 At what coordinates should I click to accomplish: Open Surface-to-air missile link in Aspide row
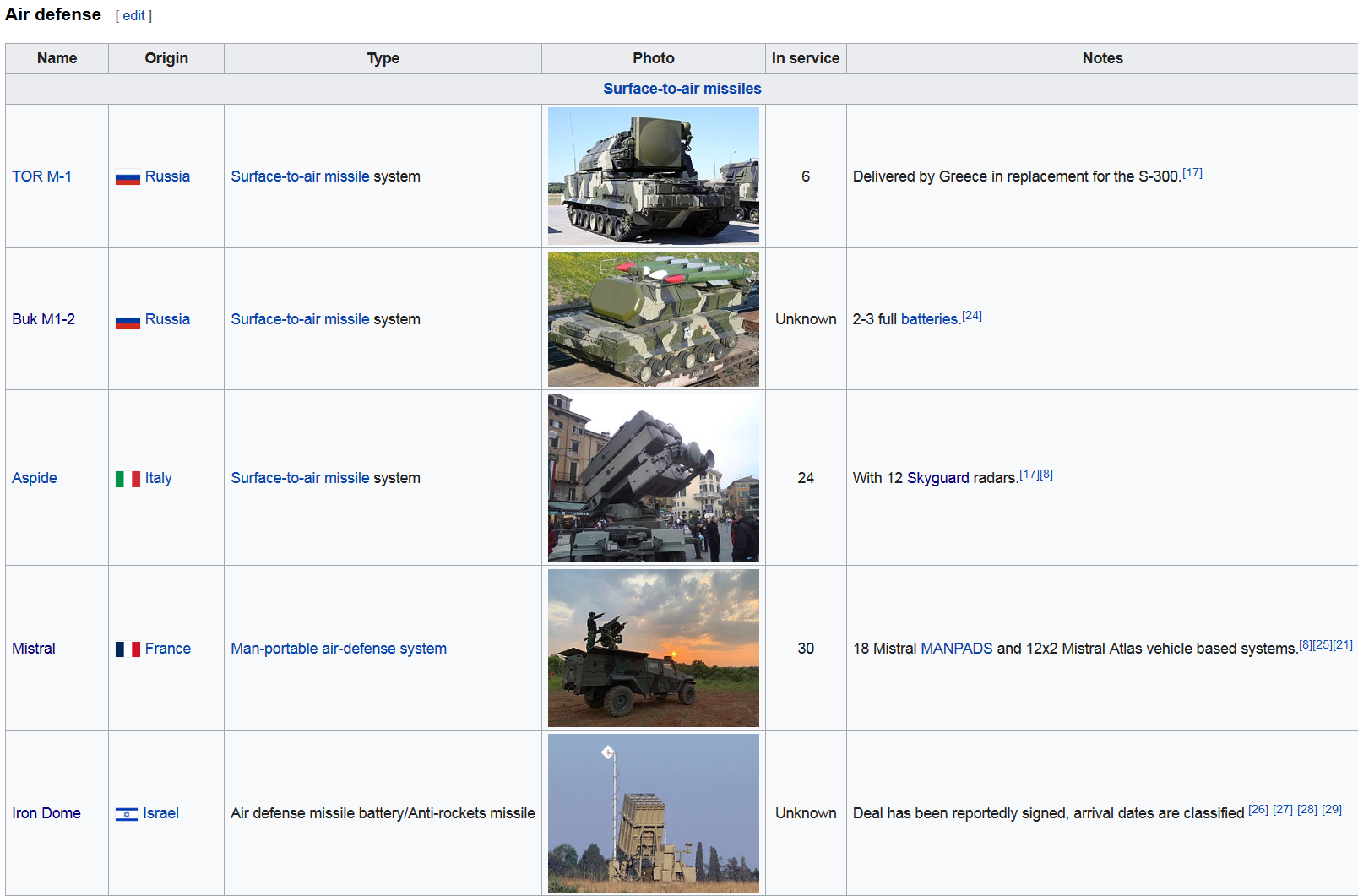(x=300, y=478)
